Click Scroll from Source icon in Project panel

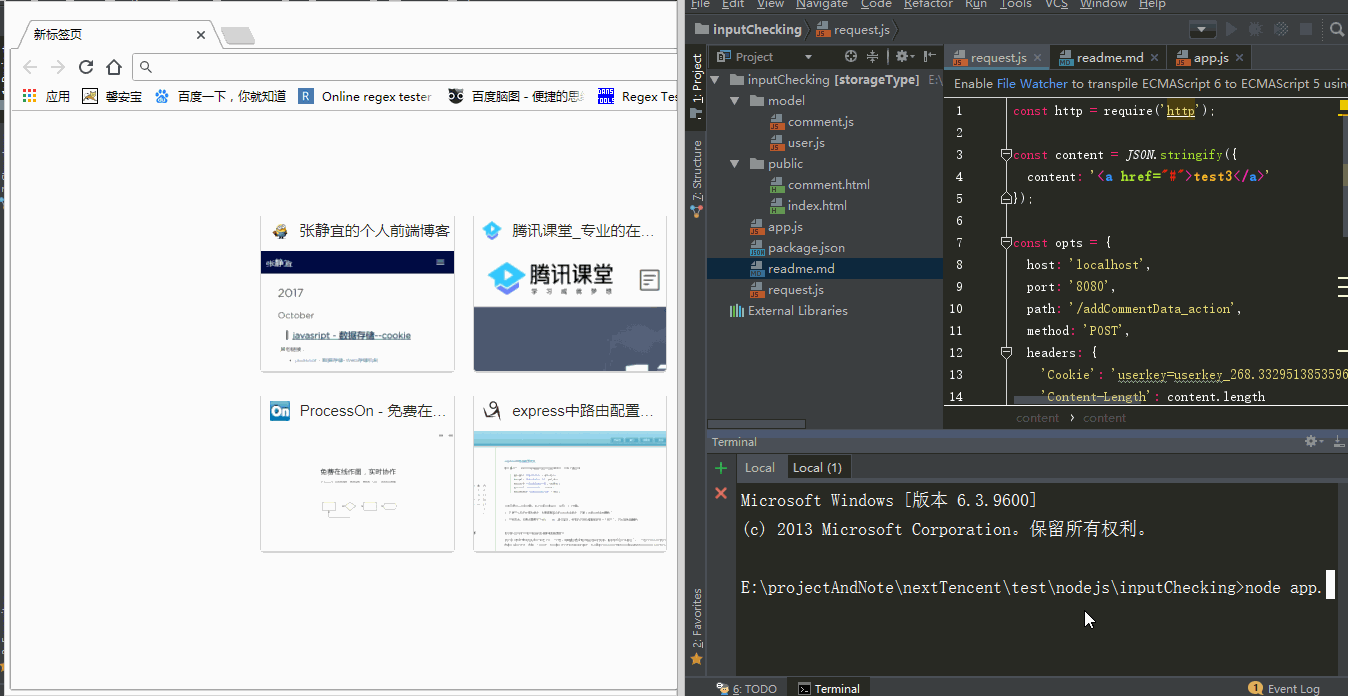[x=851, y=57]
